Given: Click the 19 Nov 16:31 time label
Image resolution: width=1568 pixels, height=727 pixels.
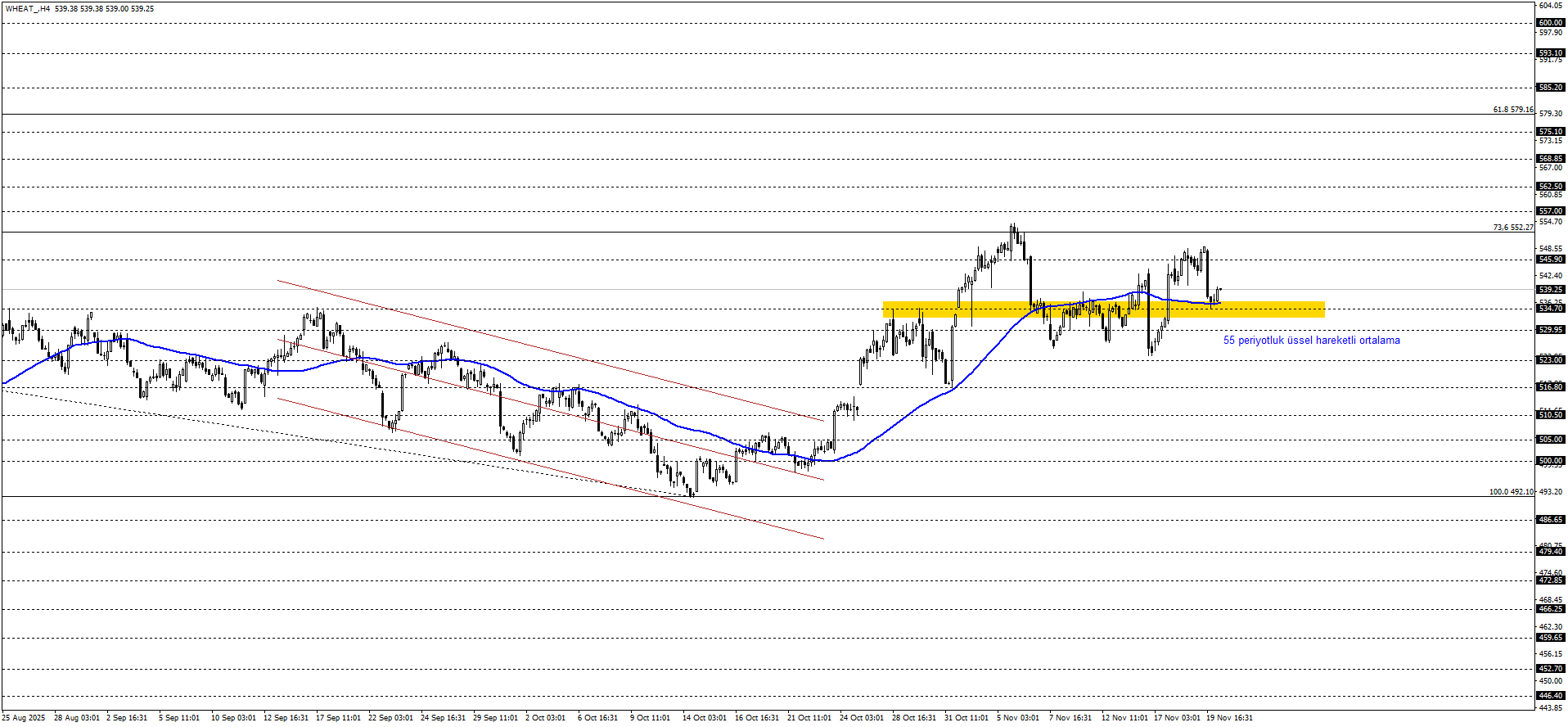Looking at the screenshot, I should point(1229,718).
